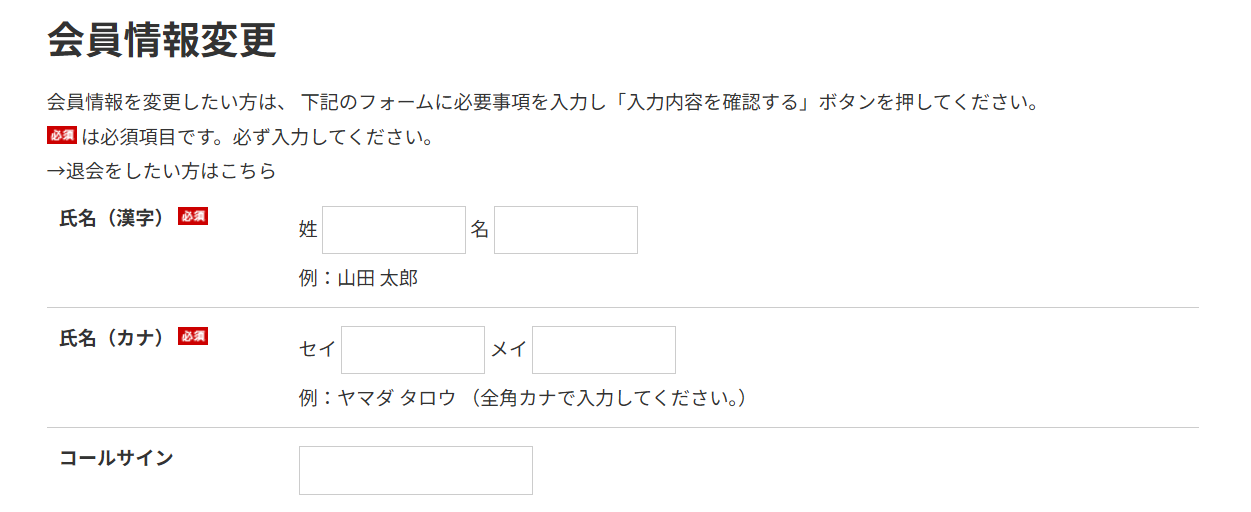Click the 例：山田 太郎 example text
This screenshot has height=512, width=1251.
pos(358,278)
